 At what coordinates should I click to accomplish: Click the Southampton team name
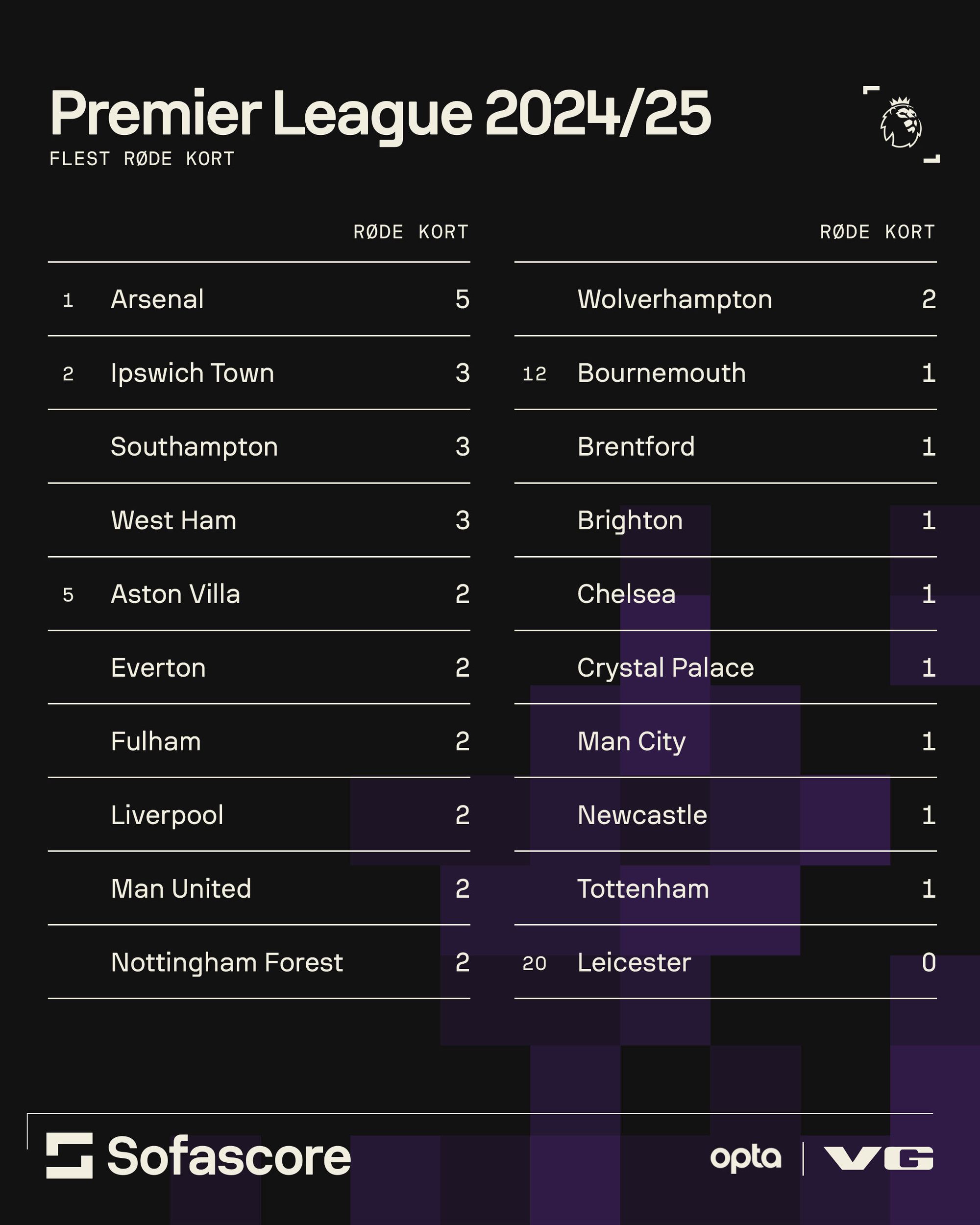[195, 447]
